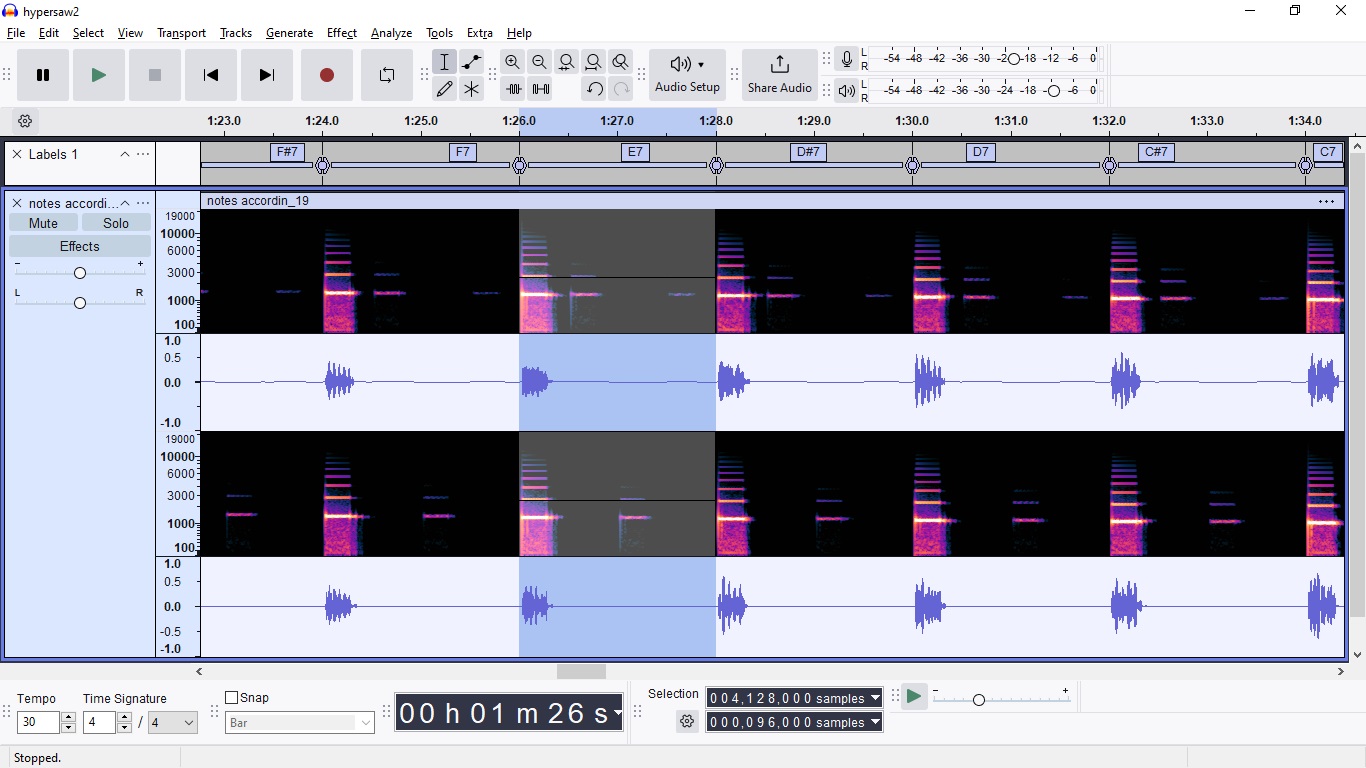
Task: Open the File menu
Action: point(16,33)
